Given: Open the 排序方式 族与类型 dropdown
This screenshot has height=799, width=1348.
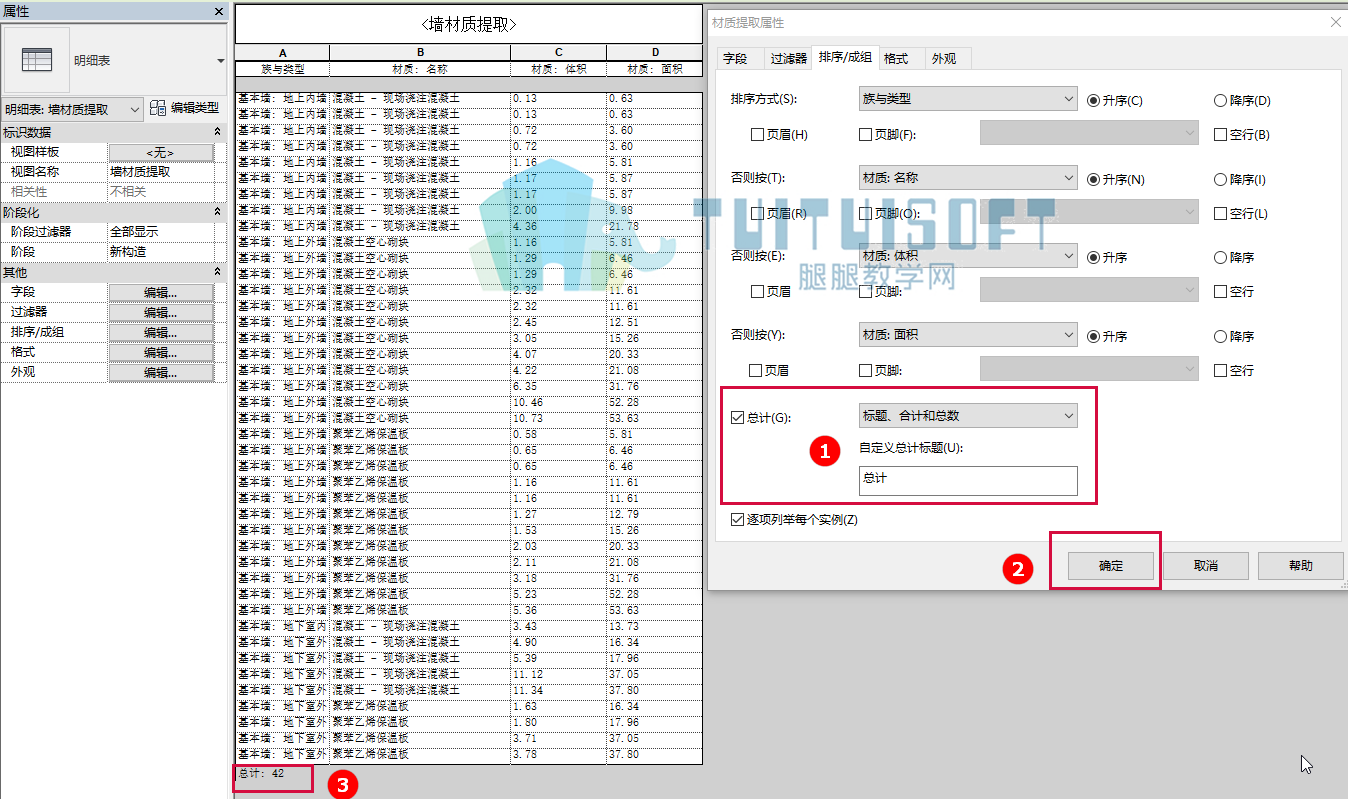Looking at the screenshot, I should click(x=967, y=99).
